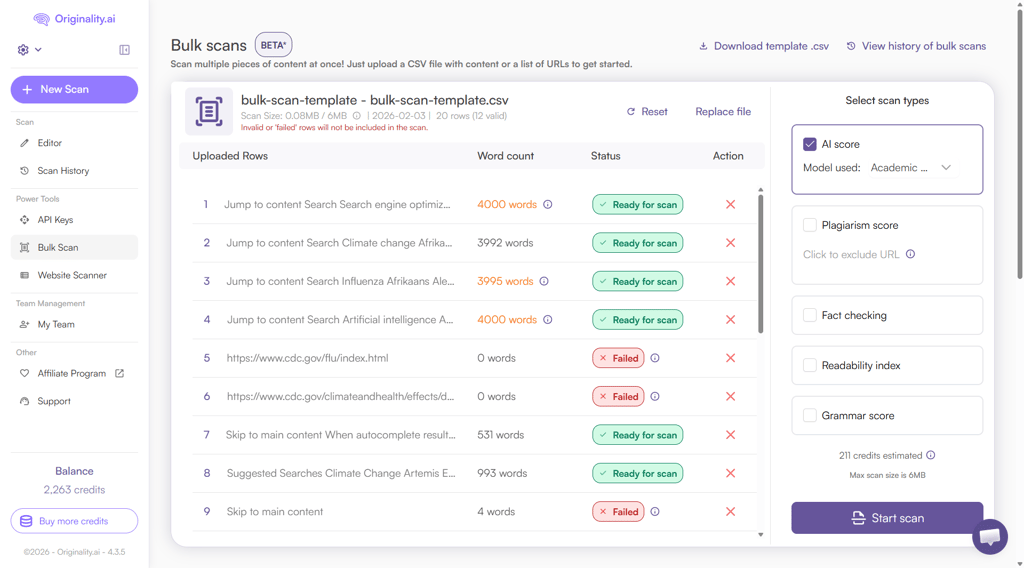Click row 8 Suggested Searches text

click(x=341, y=473)
